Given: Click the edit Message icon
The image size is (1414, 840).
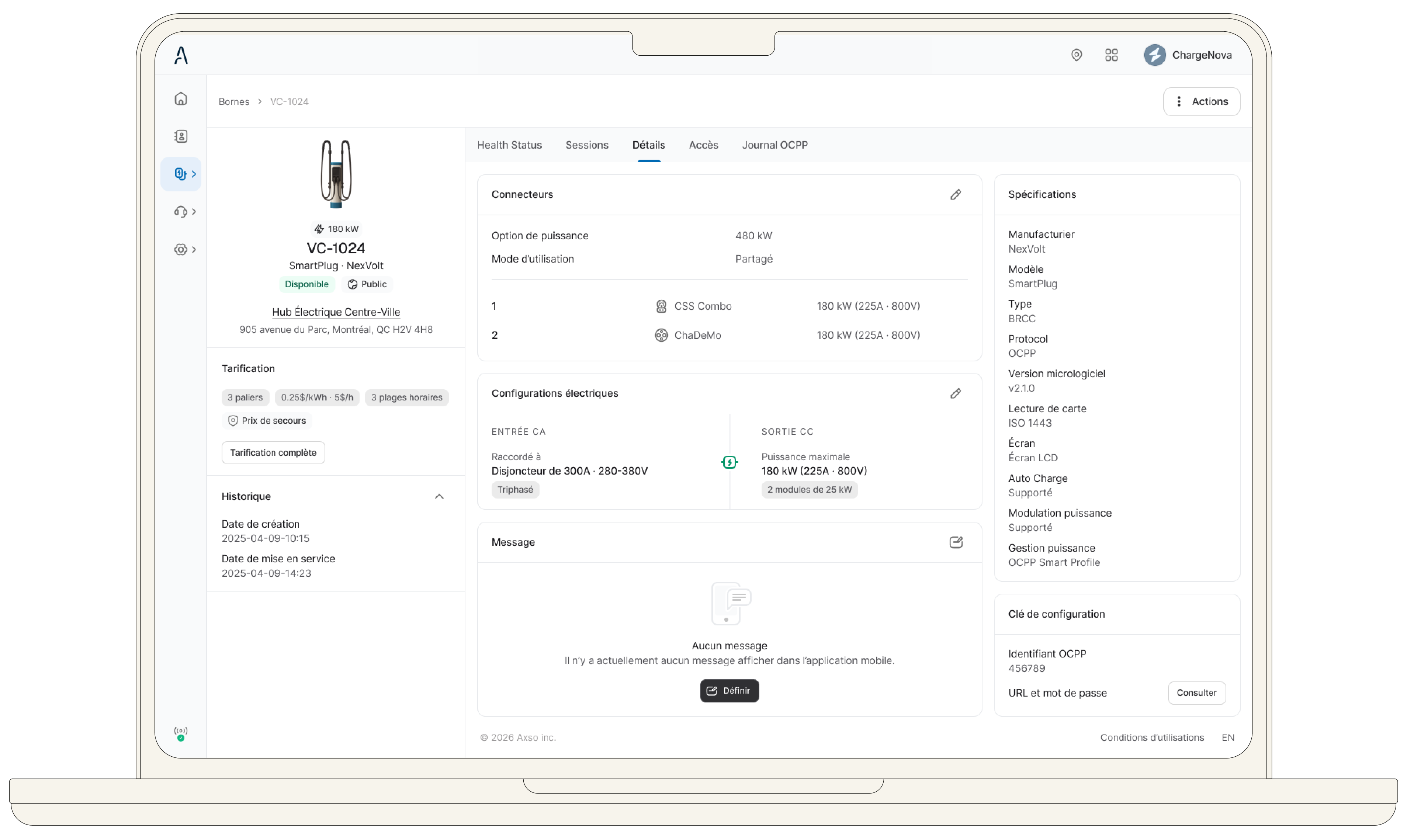Looking at the screenshot, I should pos(956,542).
